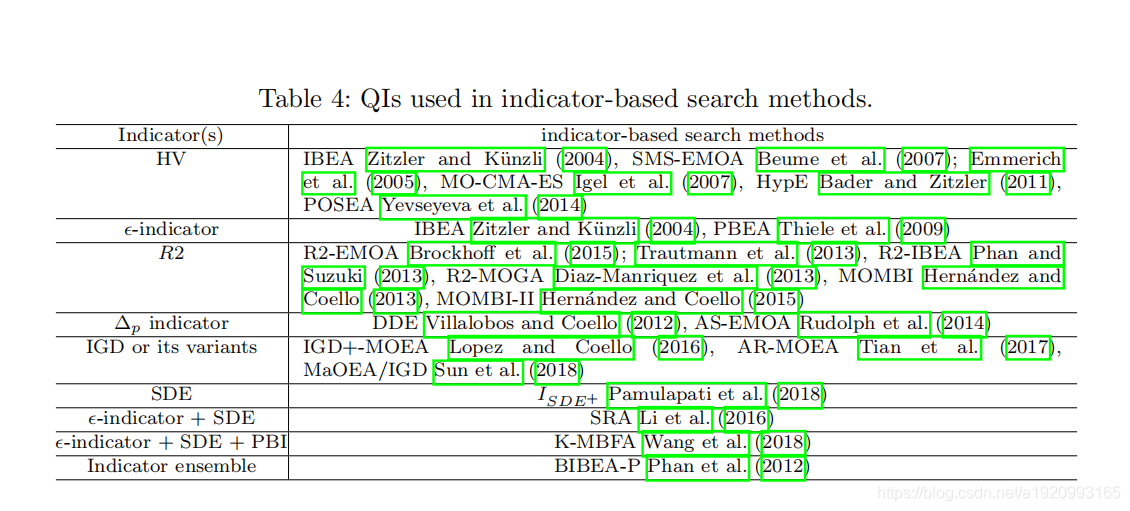The width and height of the screenshot is (1130, 511).
Task: Click the 2014 year link after Yevseyeva et al.
Action: [x=559, y=205]
